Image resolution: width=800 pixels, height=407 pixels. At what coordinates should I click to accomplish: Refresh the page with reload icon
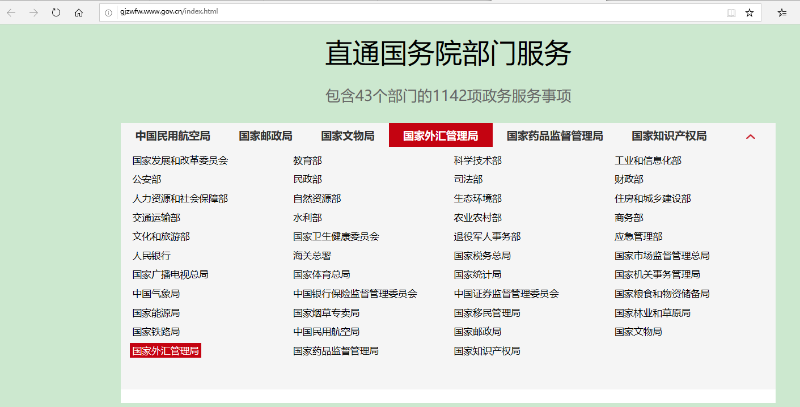(x=55, y=12)
